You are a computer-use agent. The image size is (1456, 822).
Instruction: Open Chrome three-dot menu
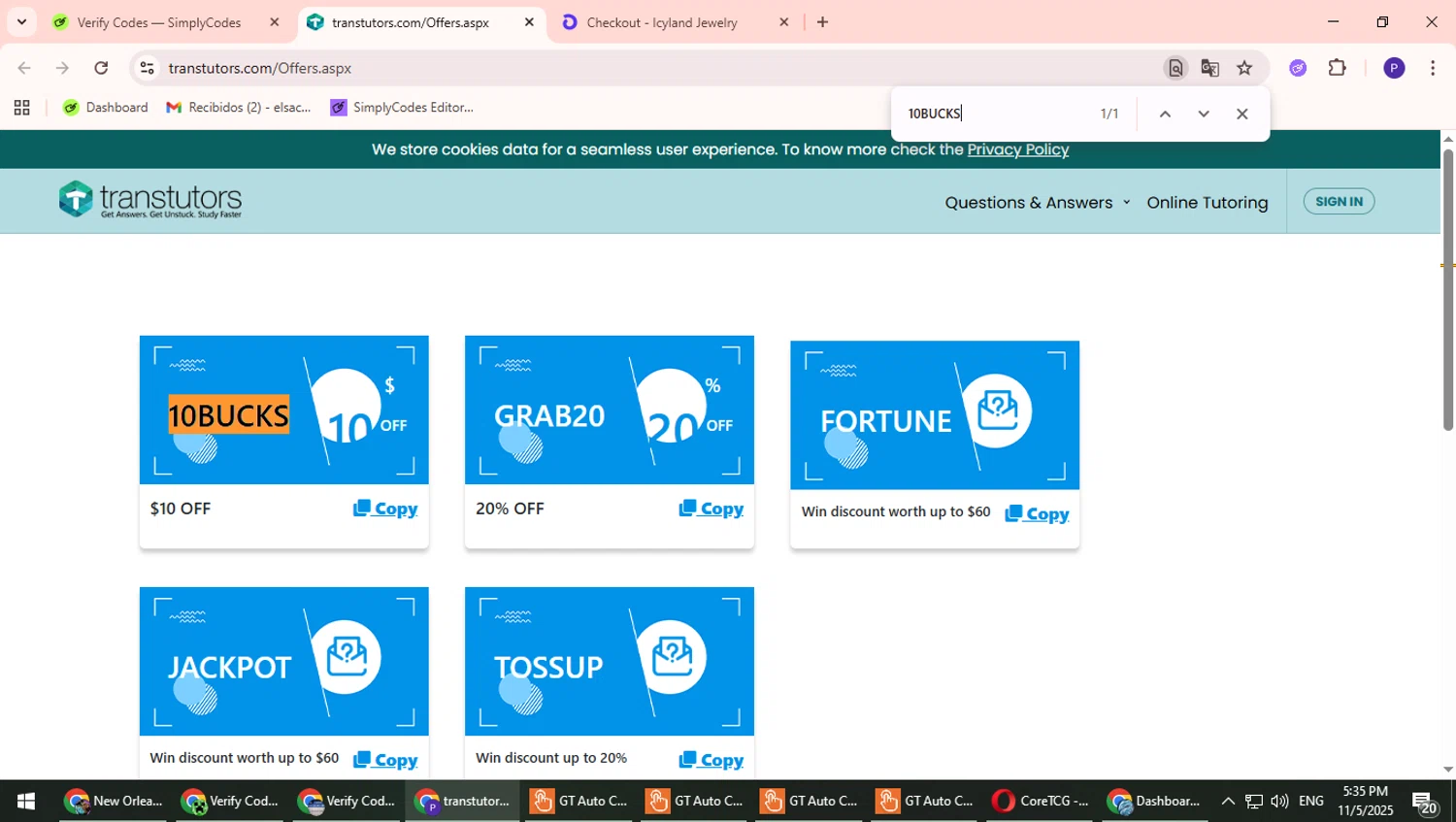tap(1433, 68)
